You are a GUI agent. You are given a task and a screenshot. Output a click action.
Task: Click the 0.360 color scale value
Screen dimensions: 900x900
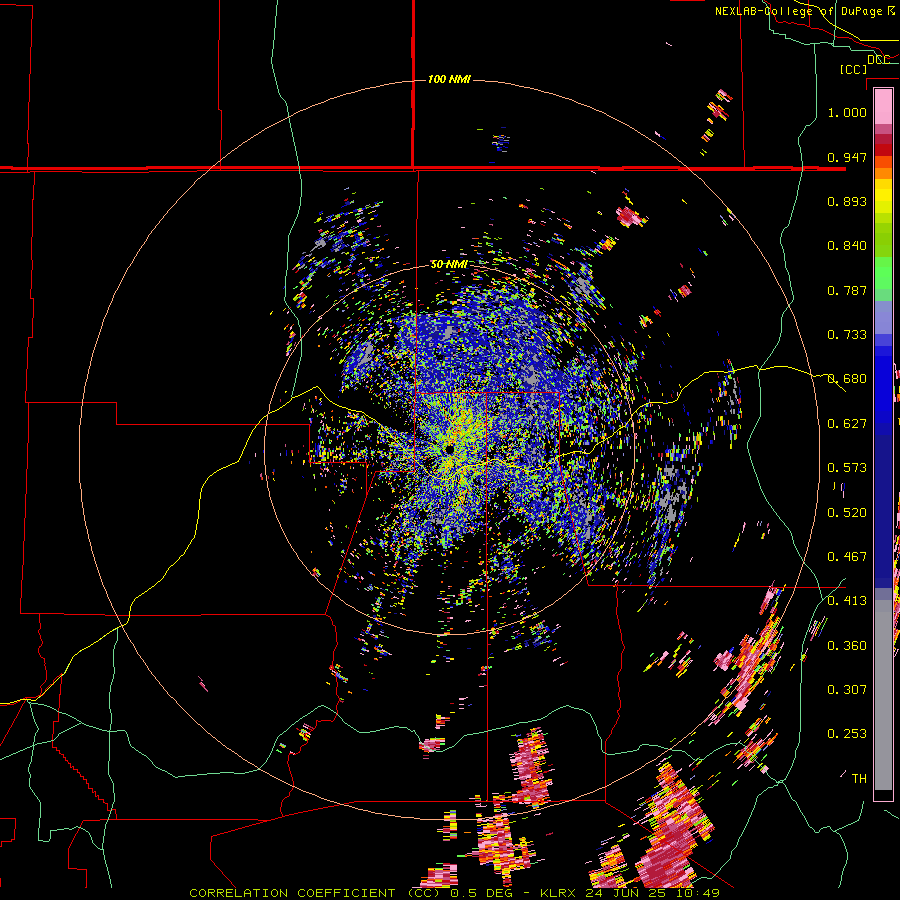(847, 646)
